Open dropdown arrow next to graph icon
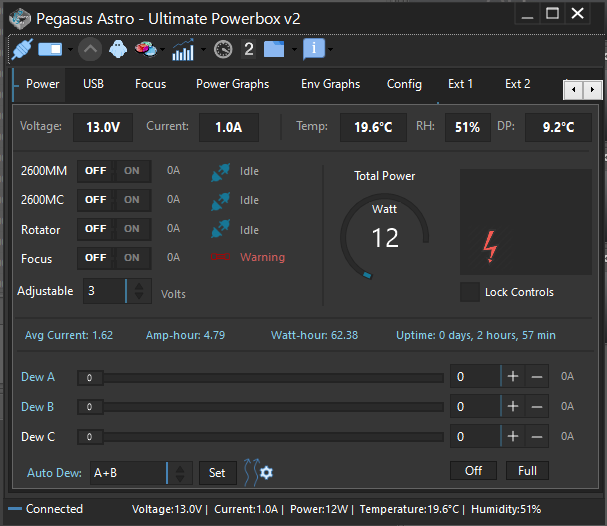 click(x=203, y=50)
